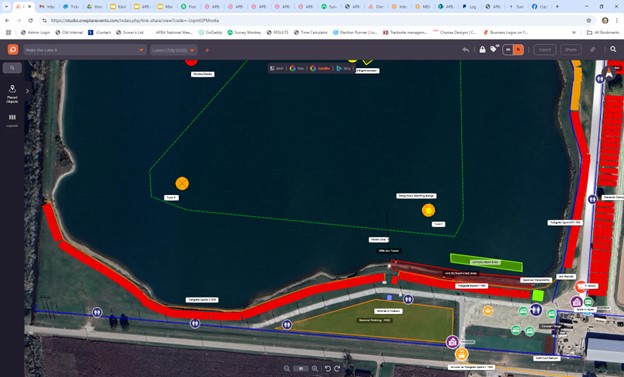
Task: Select the orange car marker near the road
Action: tap(462, 354)
